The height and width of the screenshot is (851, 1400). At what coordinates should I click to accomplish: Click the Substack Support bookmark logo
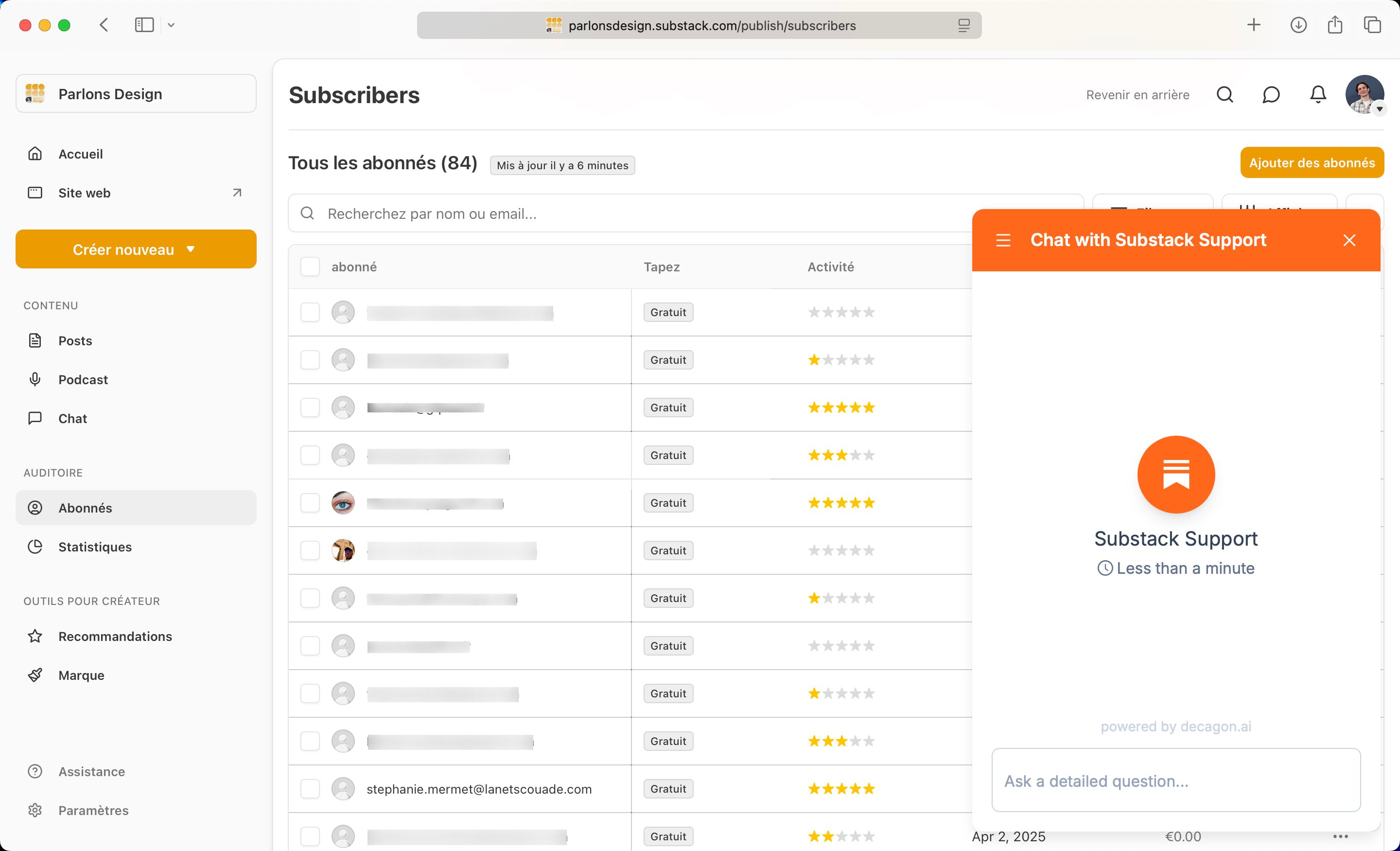1176,474
